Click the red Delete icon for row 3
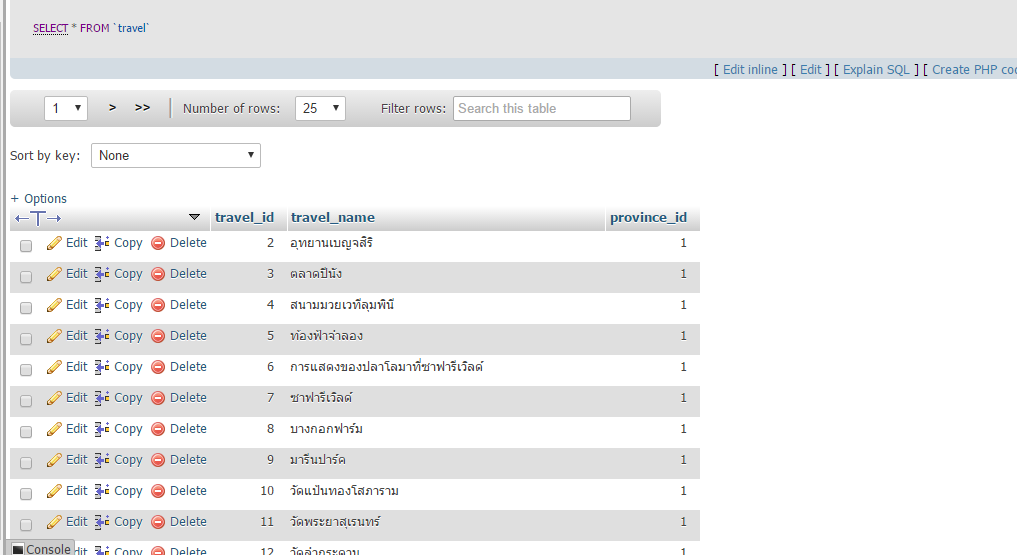 158,274
